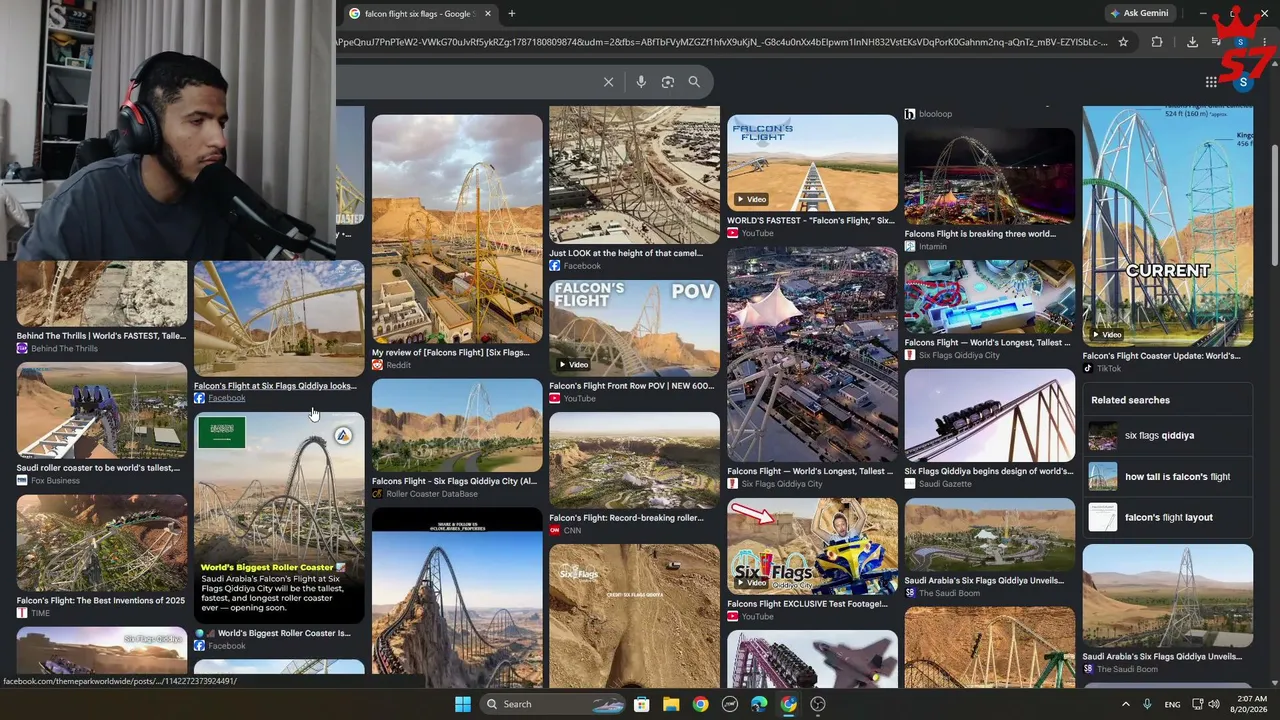Image resolution: width=1280 pixels, height=720 pixels.
Task: Select 'how tall is falcon's flight' related search
Action: pyautogui.click(x=1168, y=477)
